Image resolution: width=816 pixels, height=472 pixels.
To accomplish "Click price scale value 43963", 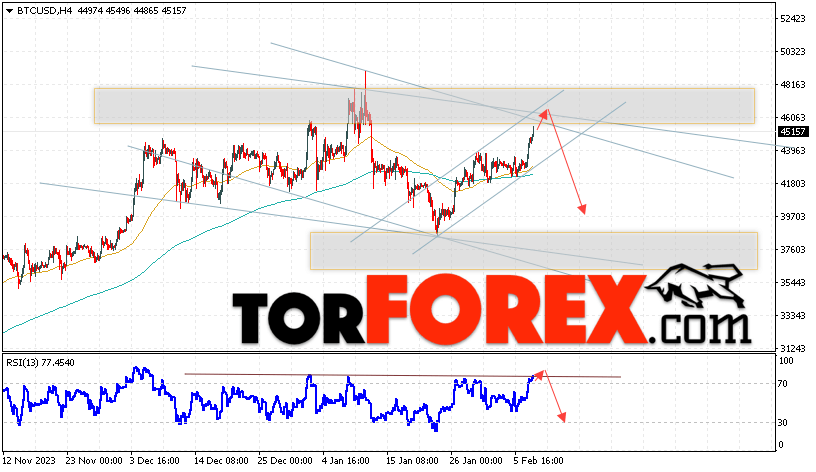I will coord(793,150).
